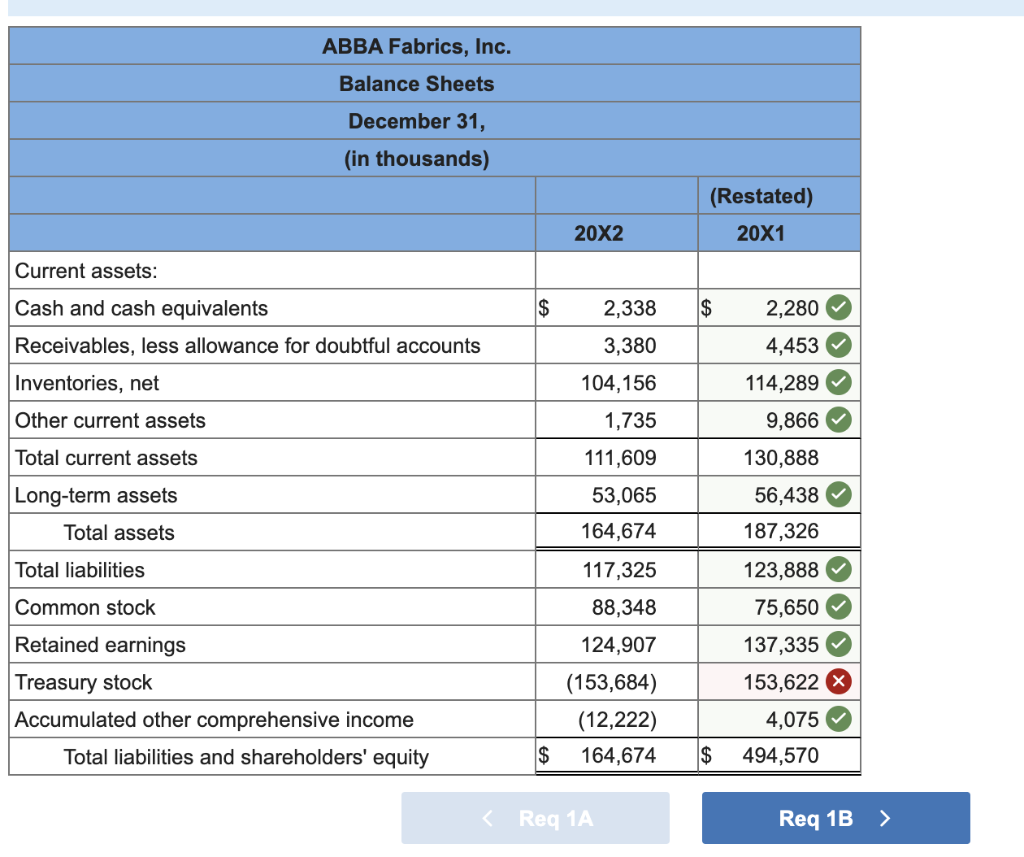Click the green checkmark beside 9,866
Viewport: 1024px width, 857px height.
pos(839,420)
